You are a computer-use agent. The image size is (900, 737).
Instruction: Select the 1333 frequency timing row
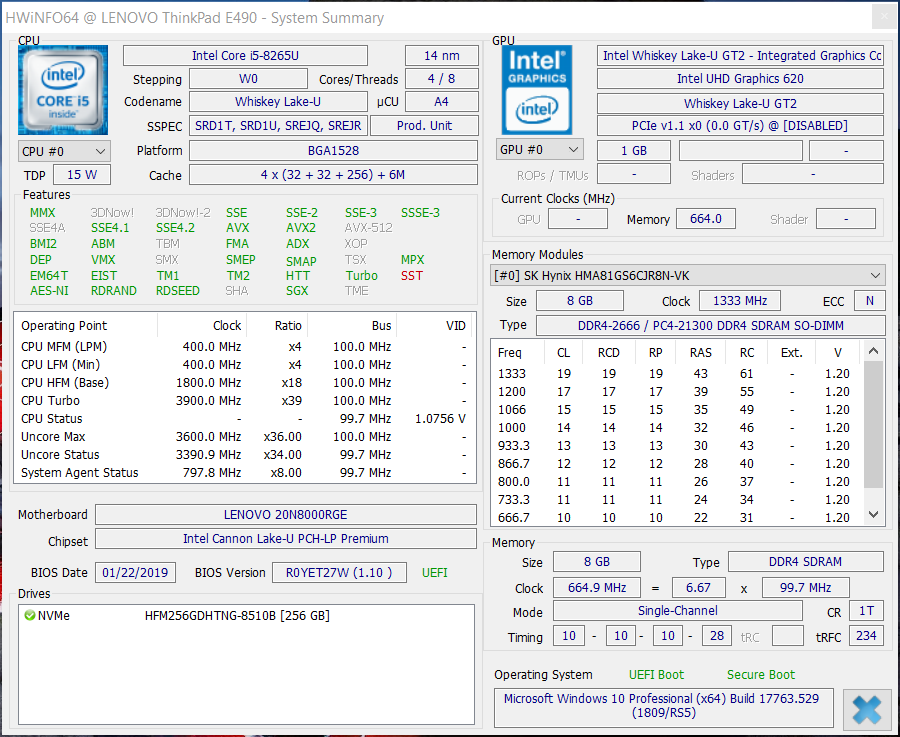click(677, 374)
